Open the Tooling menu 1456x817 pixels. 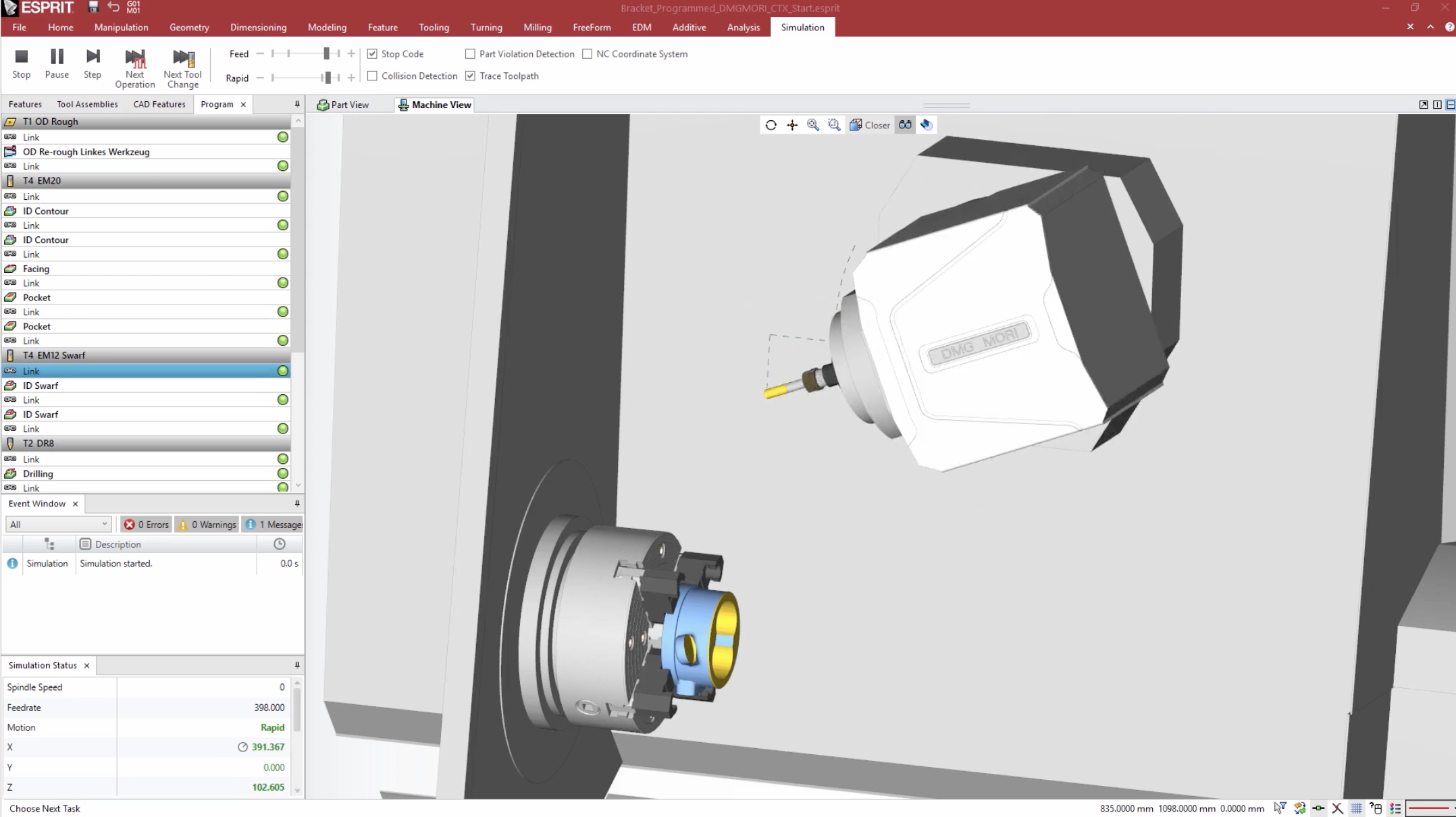point(434,28)
